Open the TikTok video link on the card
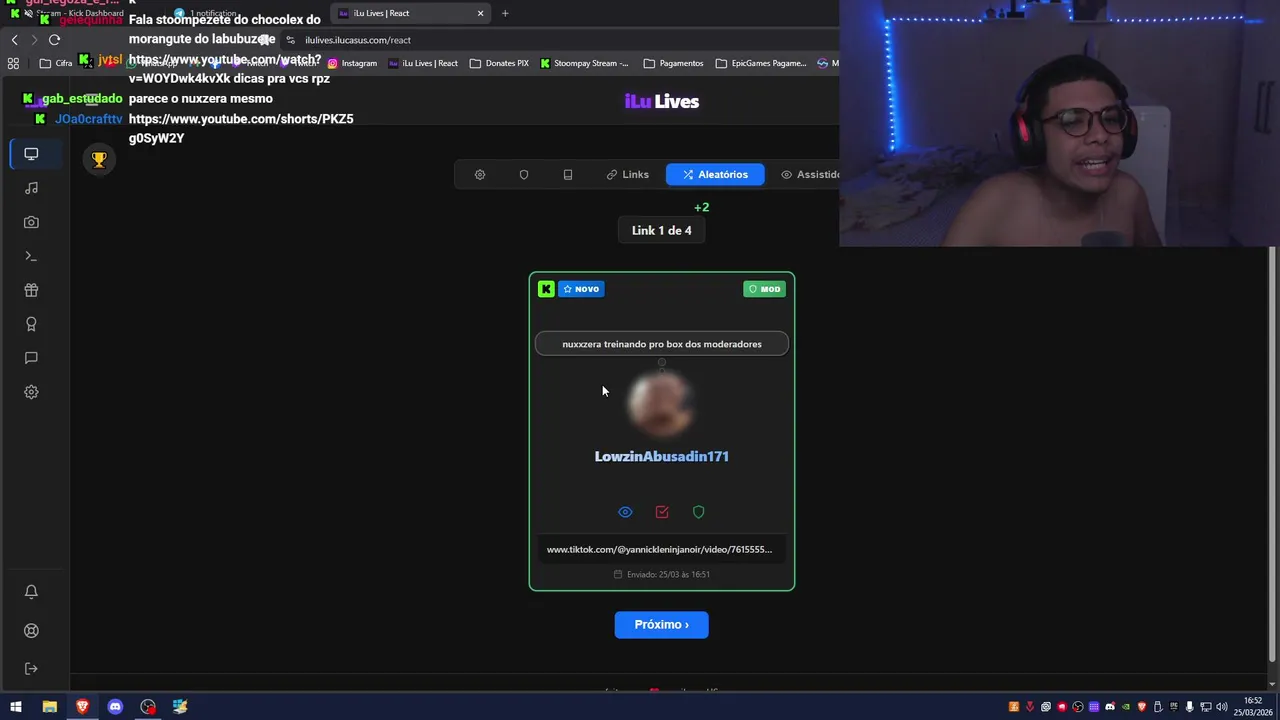The width and height of the screenshot is (1280, 720). coord(660,549)
